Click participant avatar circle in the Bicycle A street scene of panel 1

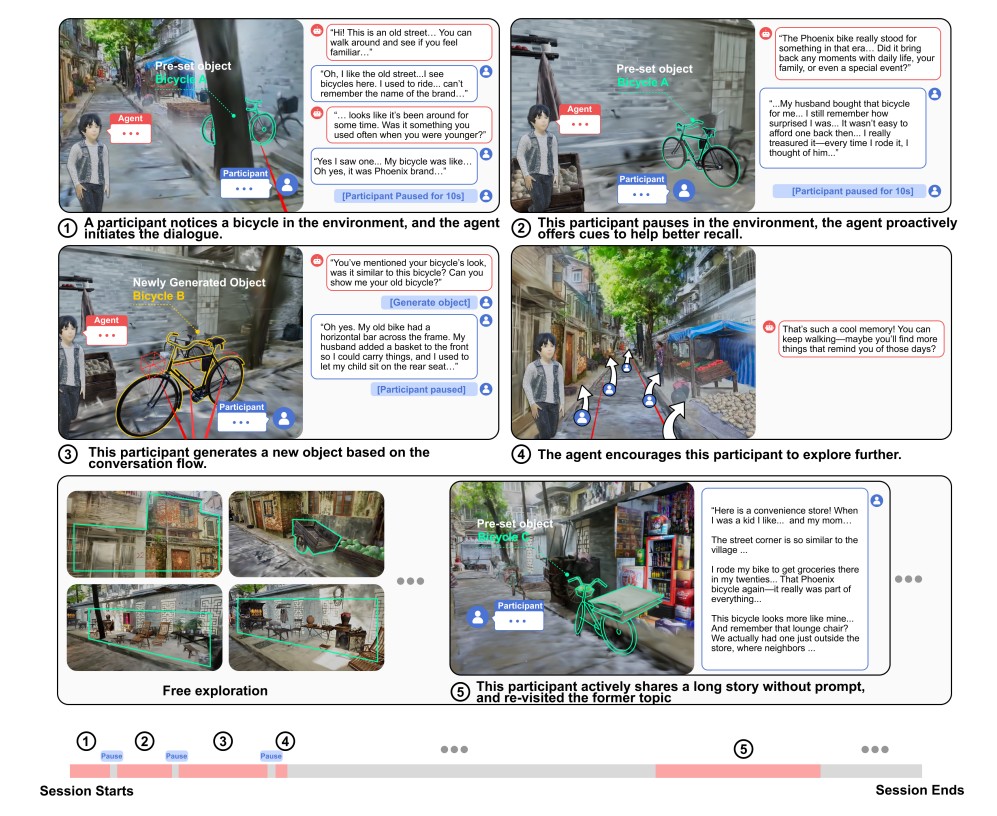coord(287,185)
